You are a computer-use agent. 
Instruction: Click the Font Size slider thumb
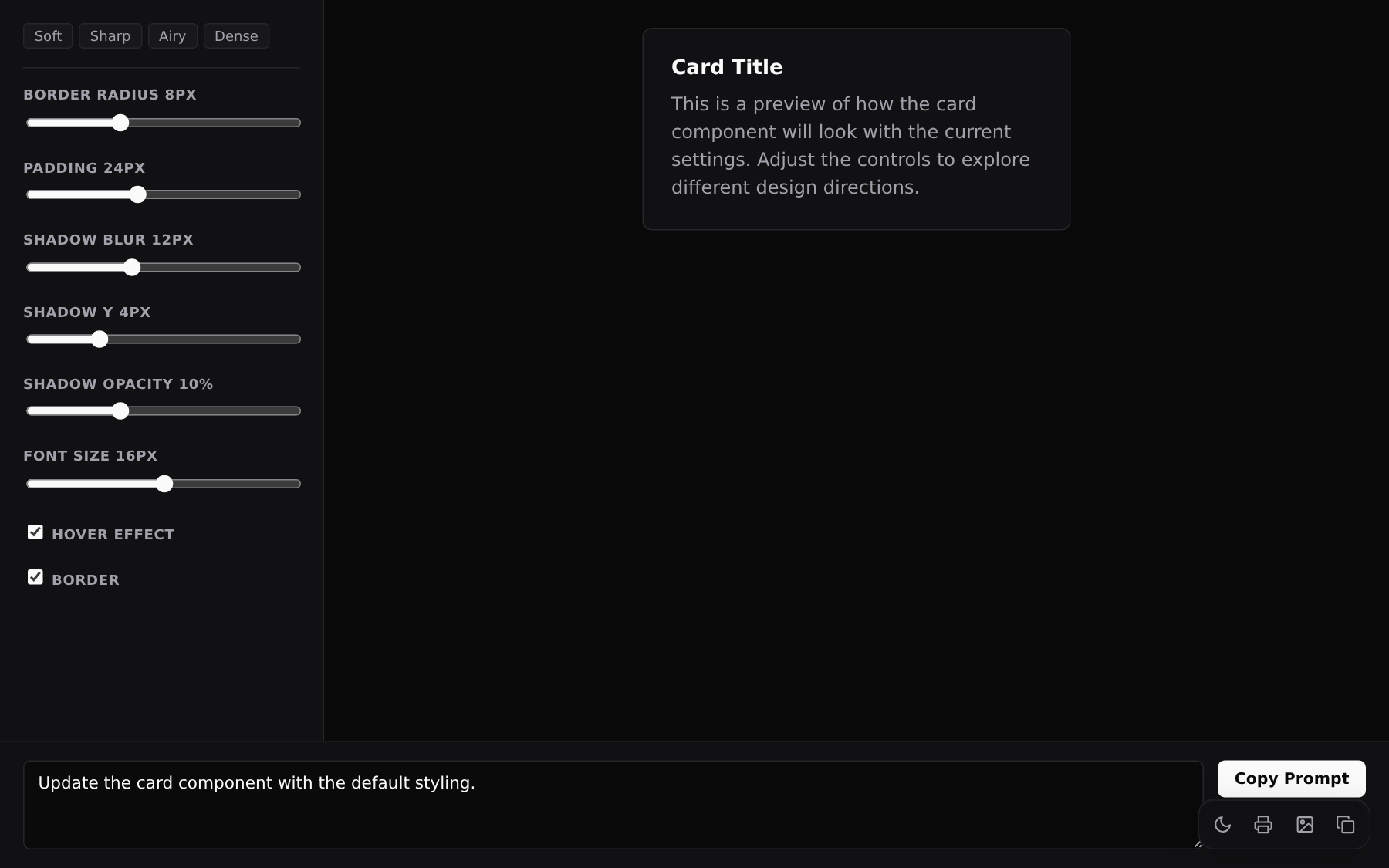[164, 484]
